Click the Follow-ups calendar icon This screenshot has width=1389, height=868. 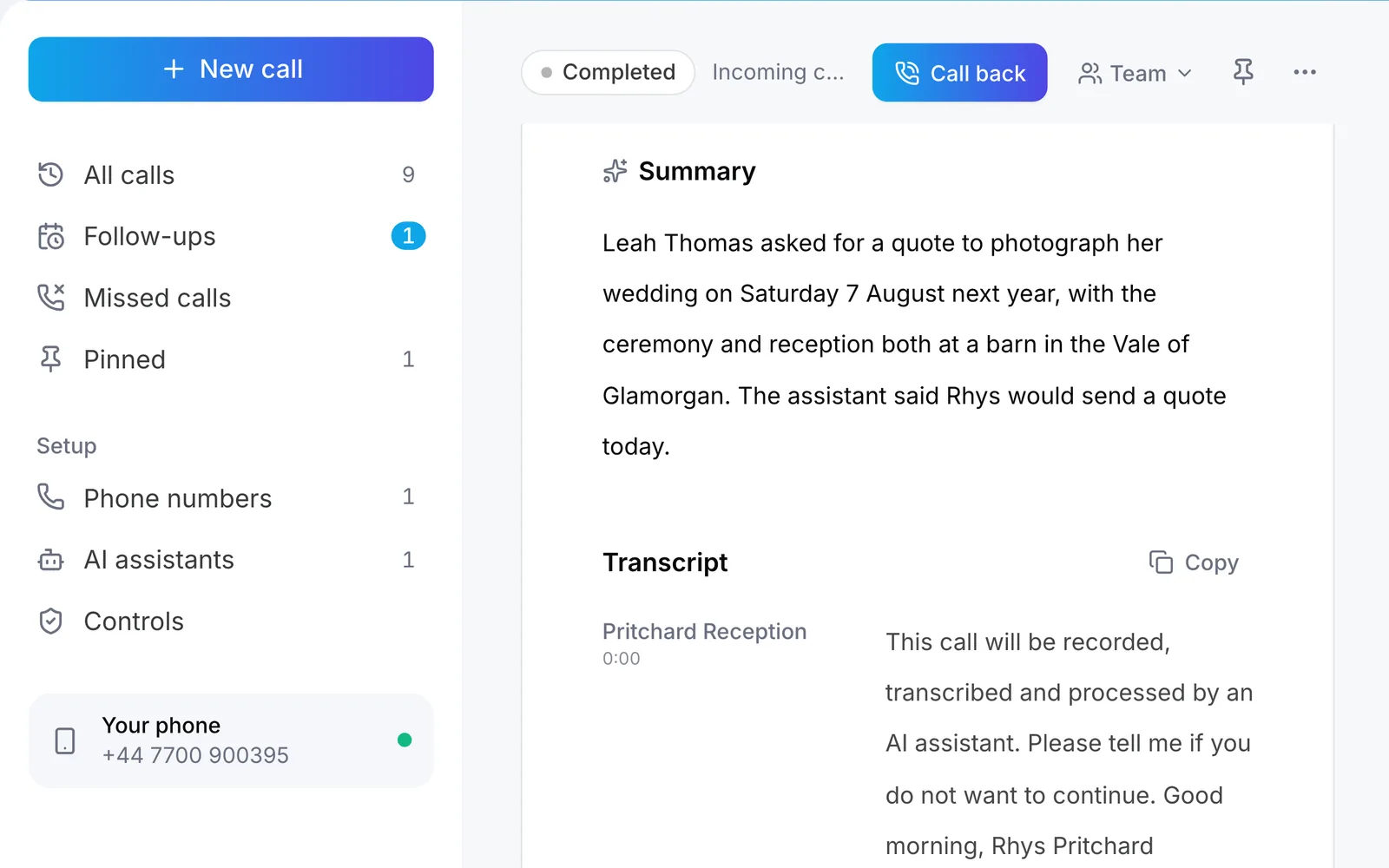tap(51, 236)
